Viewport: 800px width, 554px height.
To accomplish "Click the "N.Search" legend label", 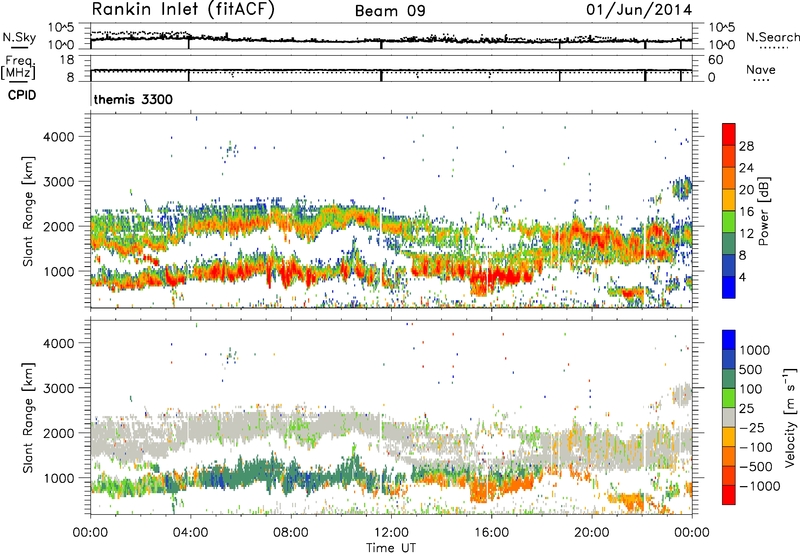I will [772, 37].
